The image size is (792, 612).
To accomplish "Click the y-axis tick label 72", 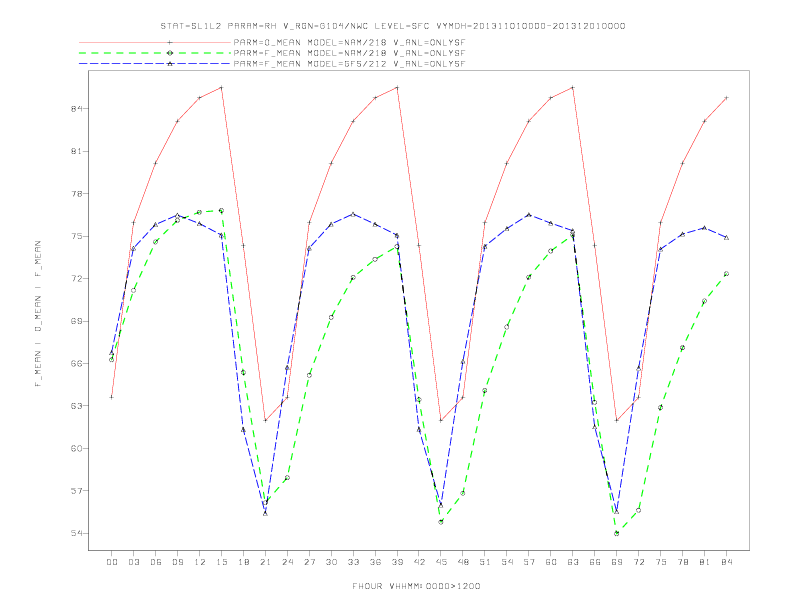I will click(77, 278).
